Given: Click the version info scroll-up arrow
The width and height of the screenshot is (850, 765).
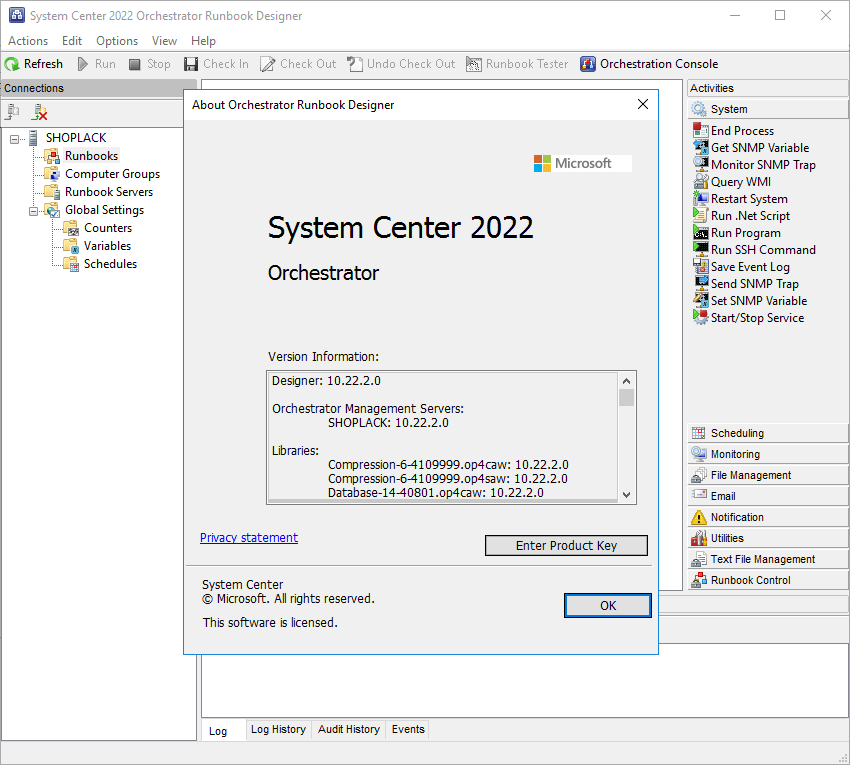Looking at the screenshot, I should [626, 381].
